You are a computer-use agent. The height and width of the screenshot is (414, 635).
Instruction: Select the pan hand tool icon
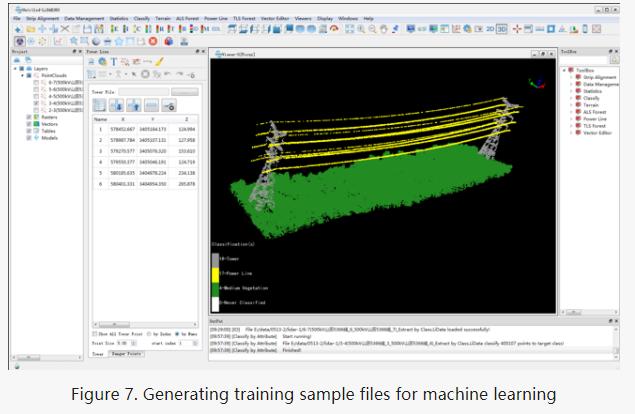[x=384, y=29]
